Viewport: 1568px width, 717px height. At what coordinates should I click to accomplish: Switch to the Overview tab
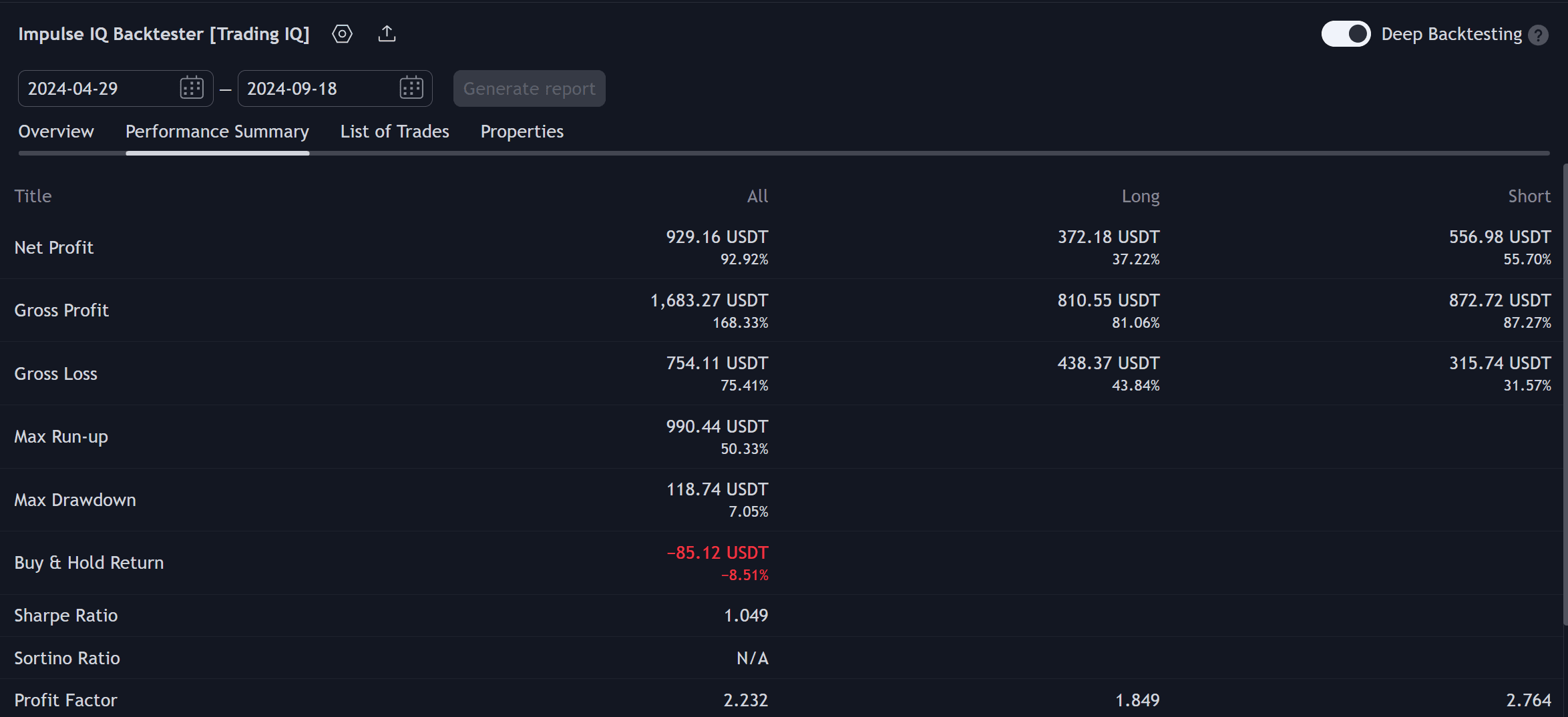(x=56, y=132)
